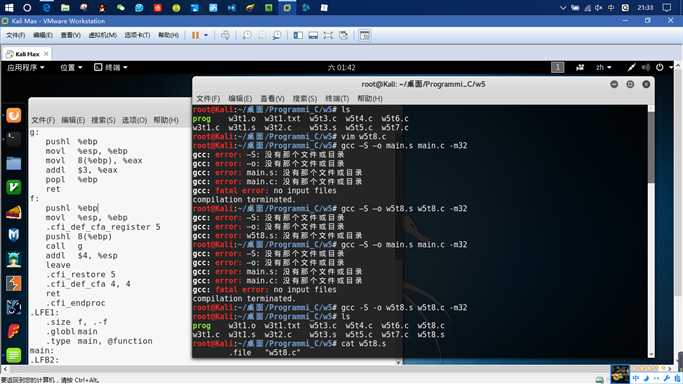Screen dimensions: 683x384
Task: Open terminal 查看(V) menu
Action: [272, 99]
